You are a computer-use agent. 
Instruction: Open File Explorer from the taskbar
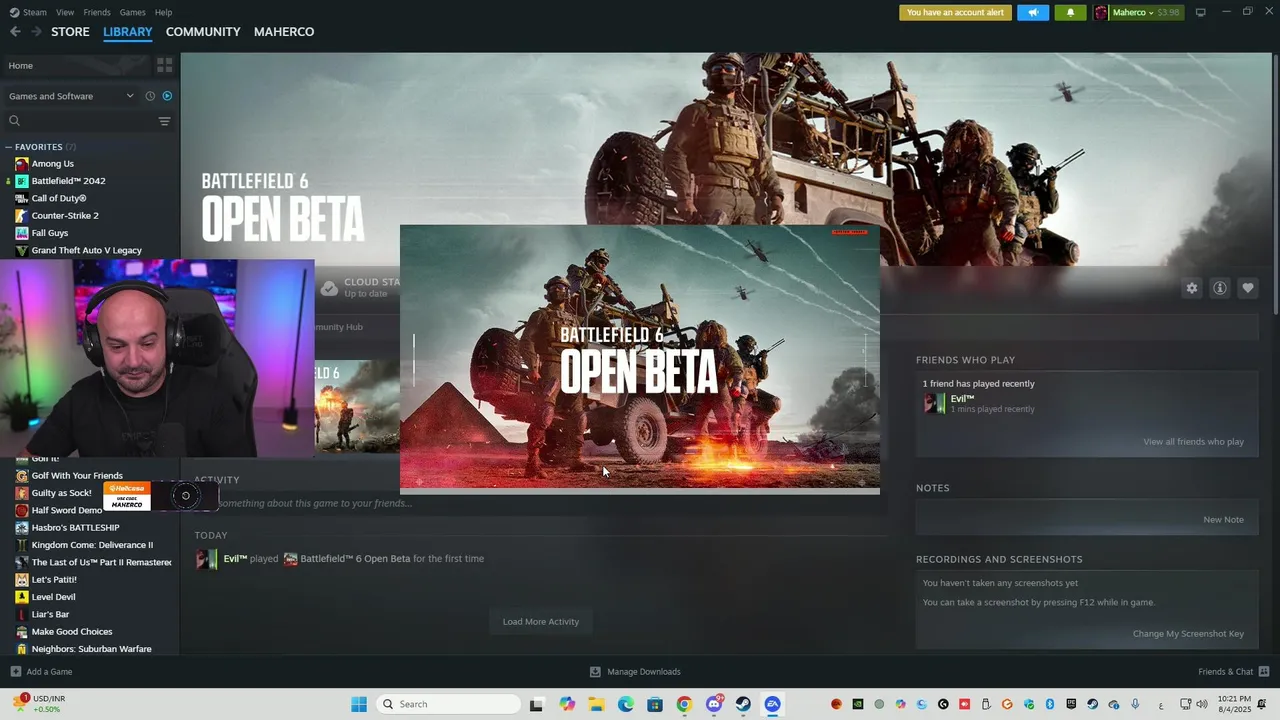[597, 704]
